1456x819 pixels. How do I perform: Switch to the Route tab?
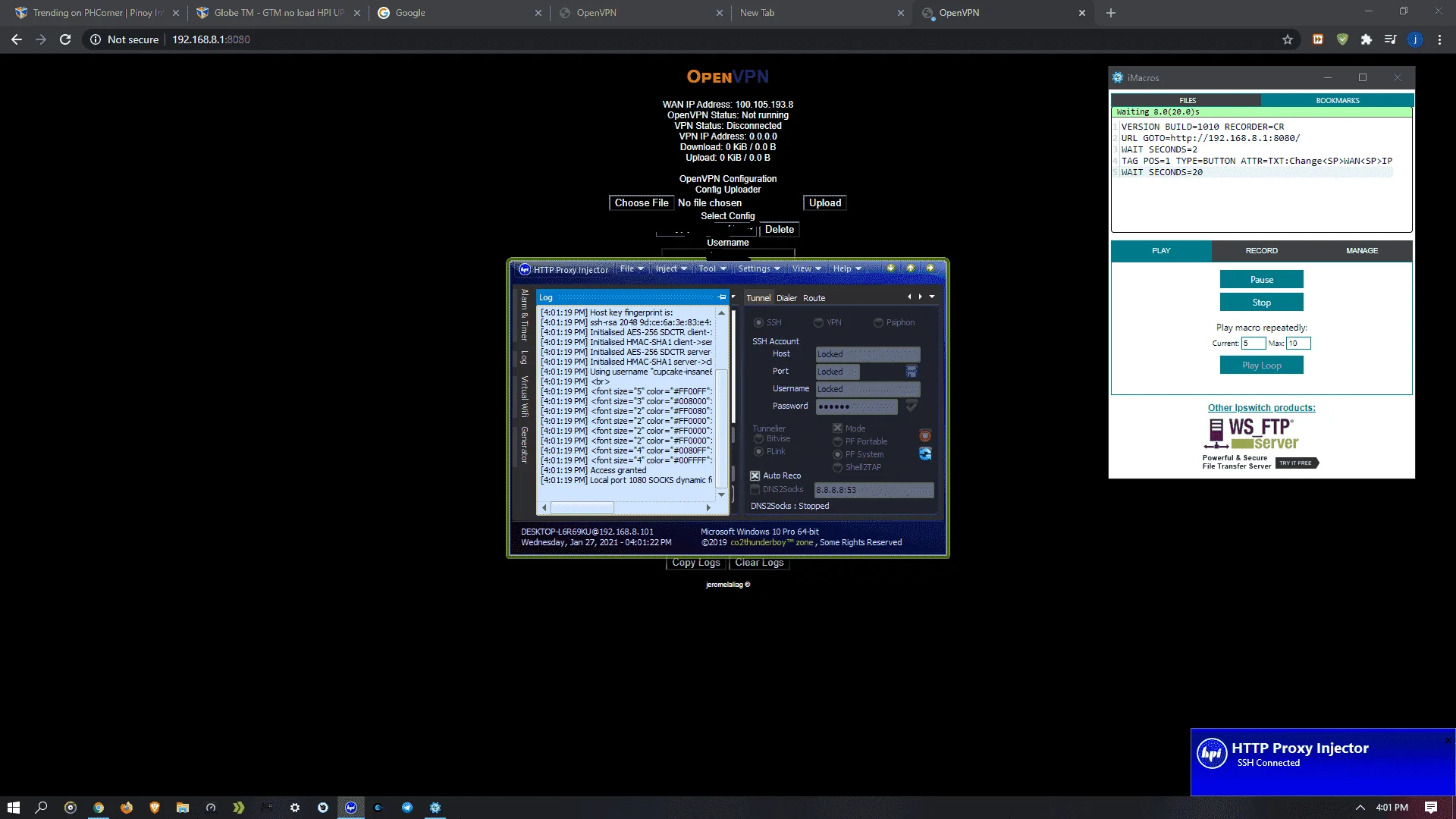point(814,298)
